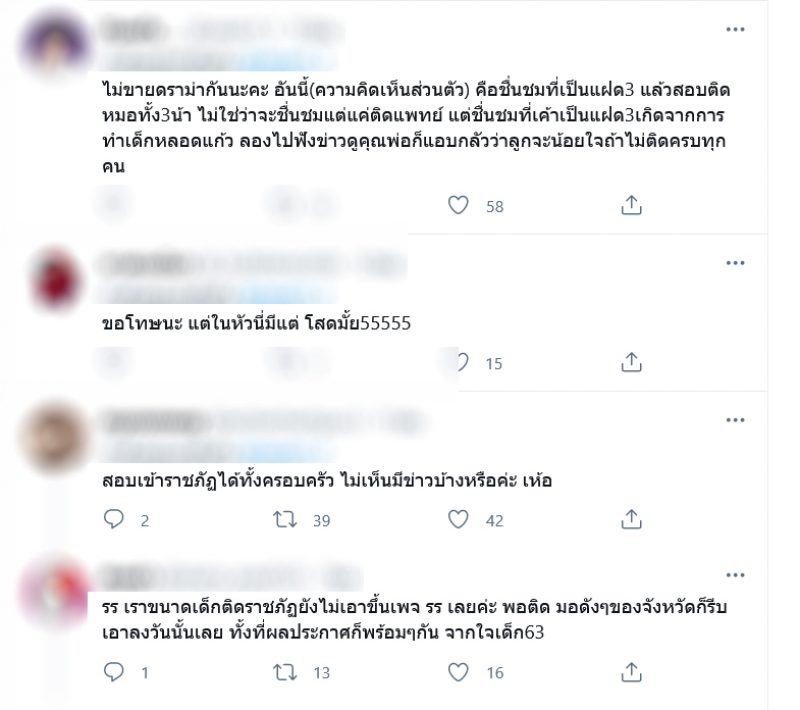Like the tweet with 58 likes
Viewport: 800px width, 710px height.
pos(458,205)
